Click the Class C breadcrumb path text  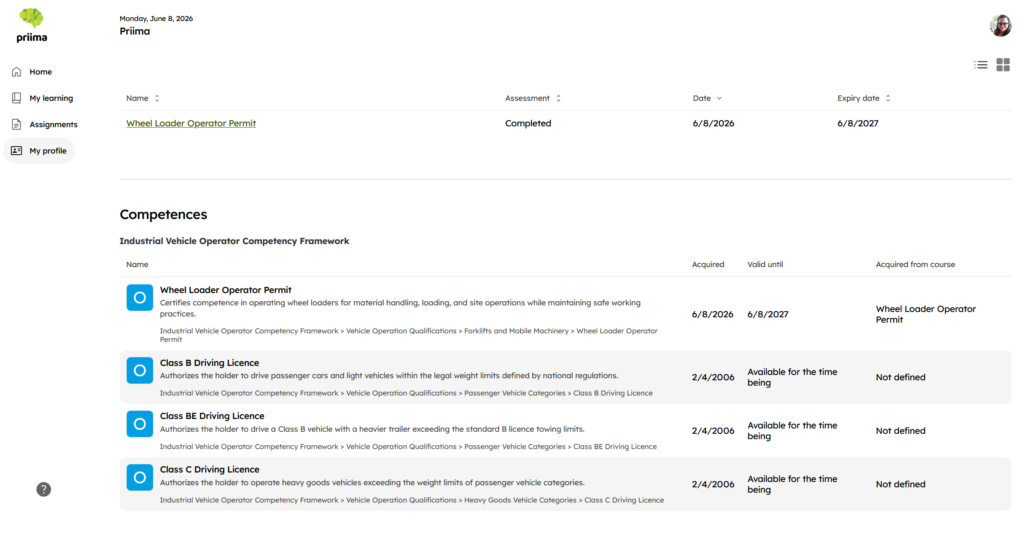coord(412,500)
